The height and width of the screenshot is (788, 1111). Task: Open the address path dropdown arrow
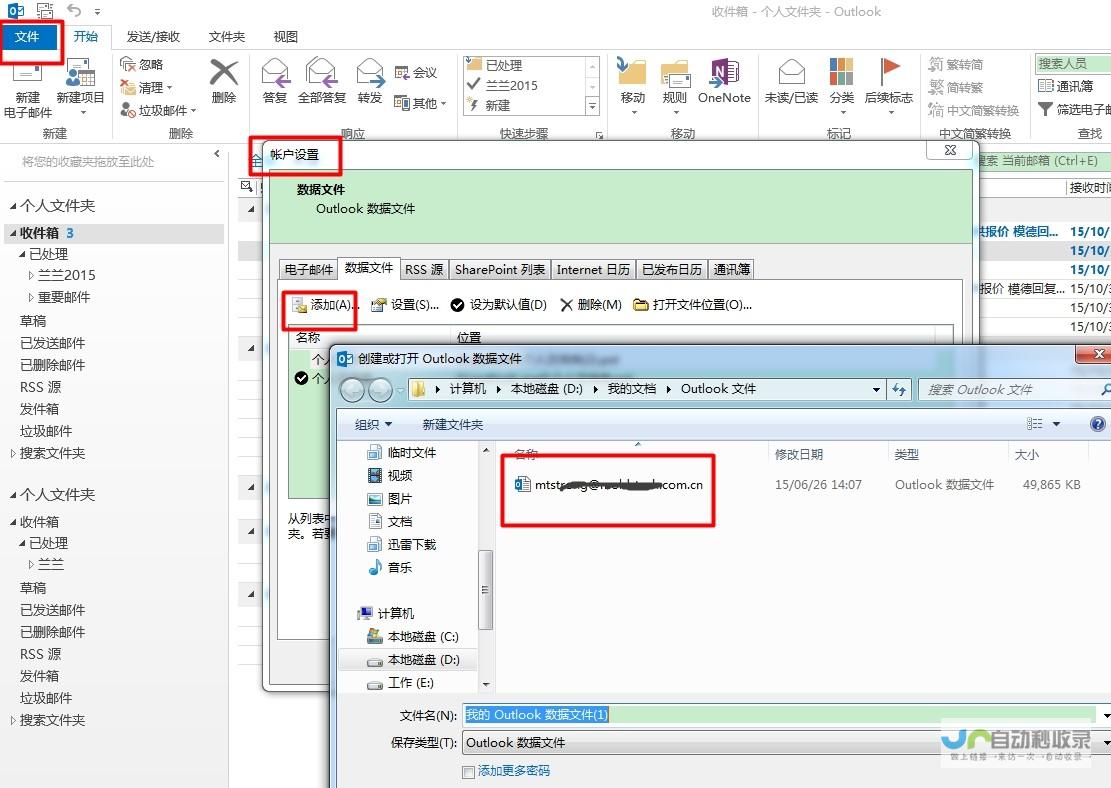tap(876, 389)
